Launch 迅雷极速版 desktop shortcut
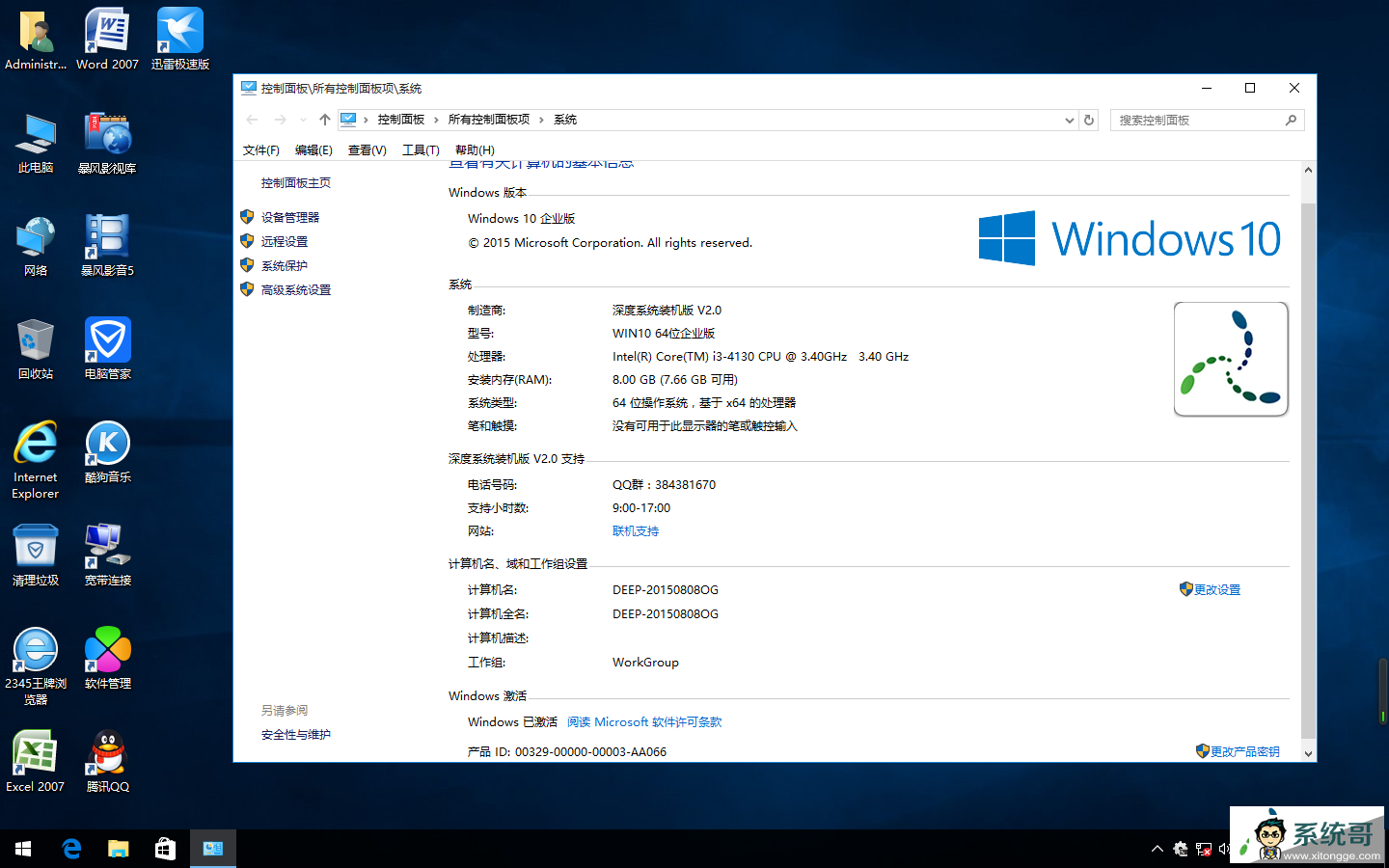Image resolution: width=1389 pixels, height=868 pixels. click(x=180, y=40)
